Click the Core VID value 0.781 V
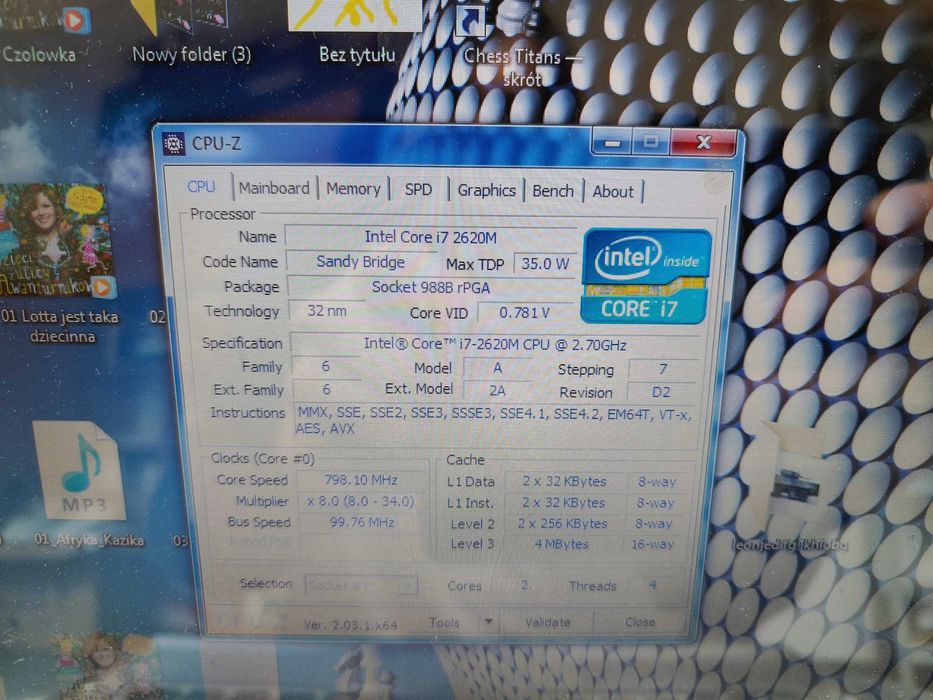The image size is (933, 700). tap(525, 312)
